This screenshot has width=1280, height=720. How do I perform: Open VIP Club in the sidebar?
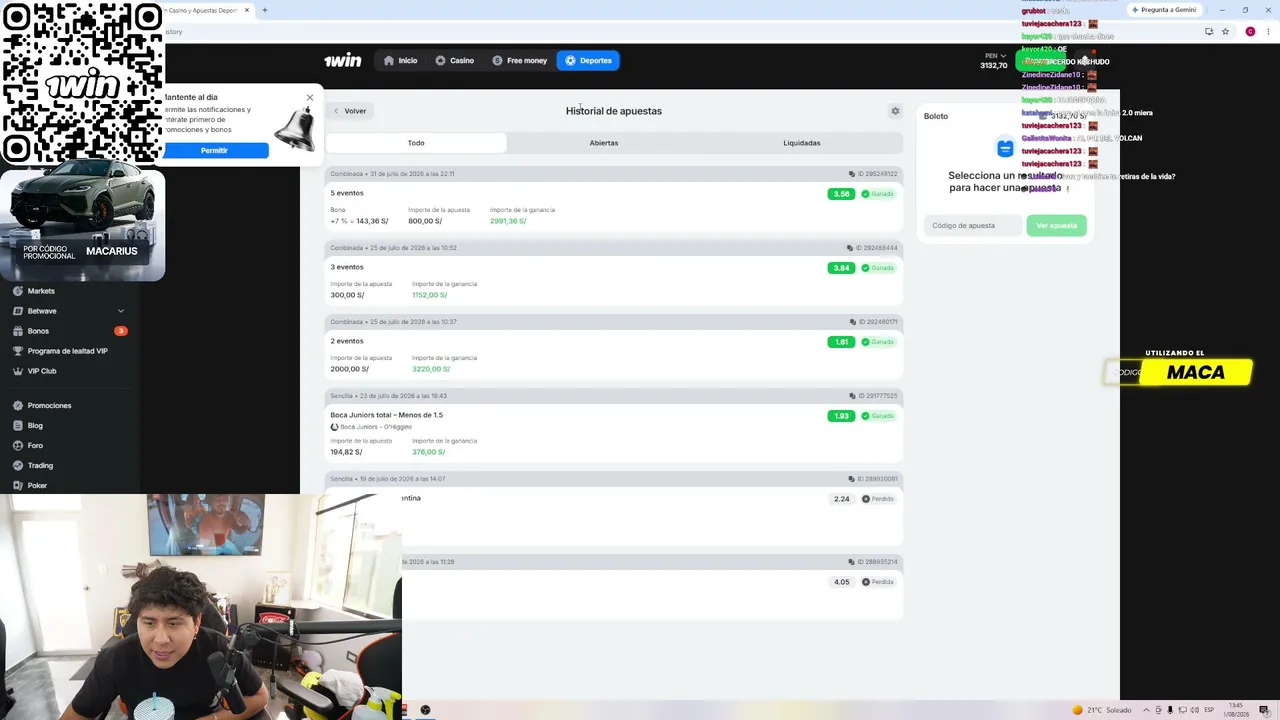pos(41,371)
